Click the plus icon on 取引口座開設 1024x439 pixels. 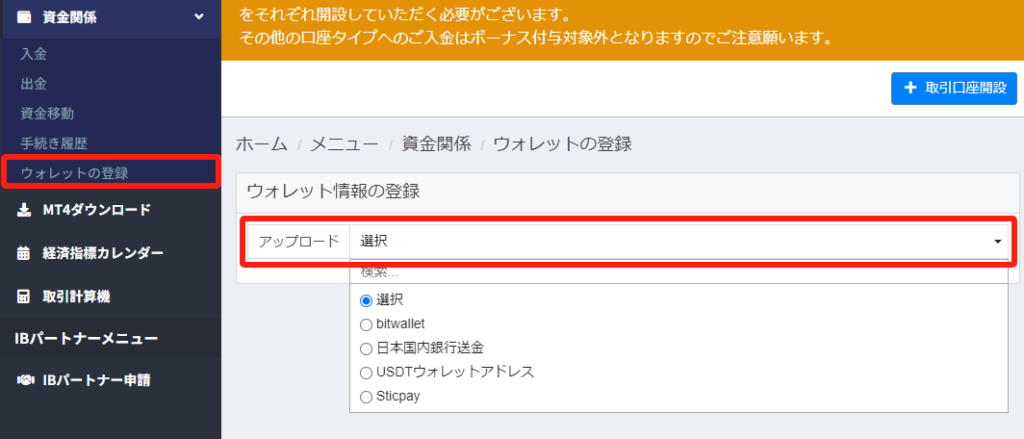pos(910,88)
